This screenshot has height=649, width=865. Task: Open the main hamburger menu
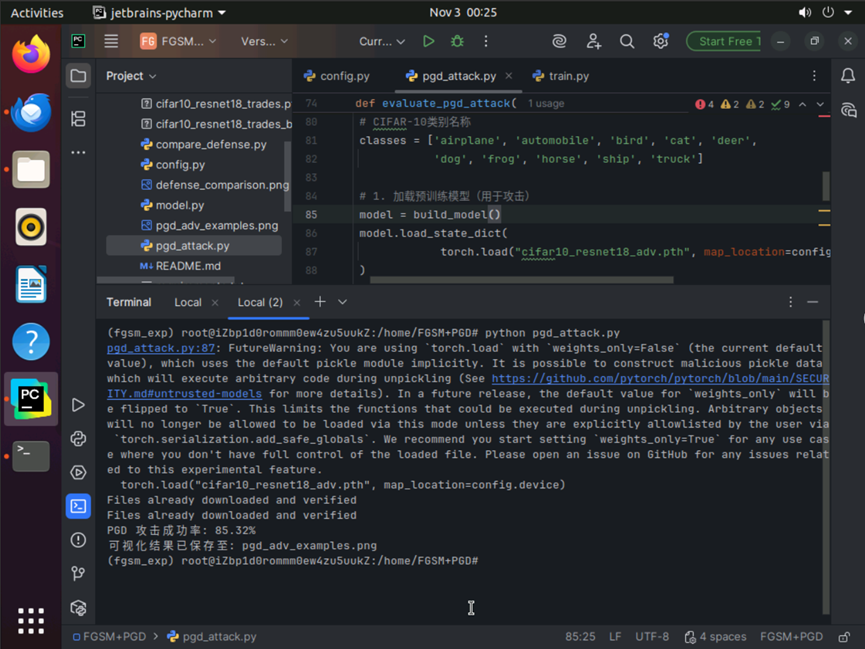point(111,41)
